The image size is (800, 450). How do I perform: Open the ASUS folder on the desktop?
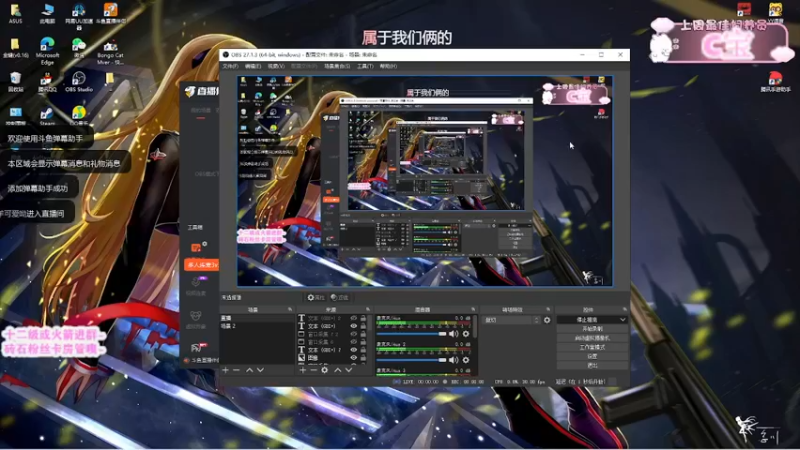pyautogui.click(x=15, y=14)
